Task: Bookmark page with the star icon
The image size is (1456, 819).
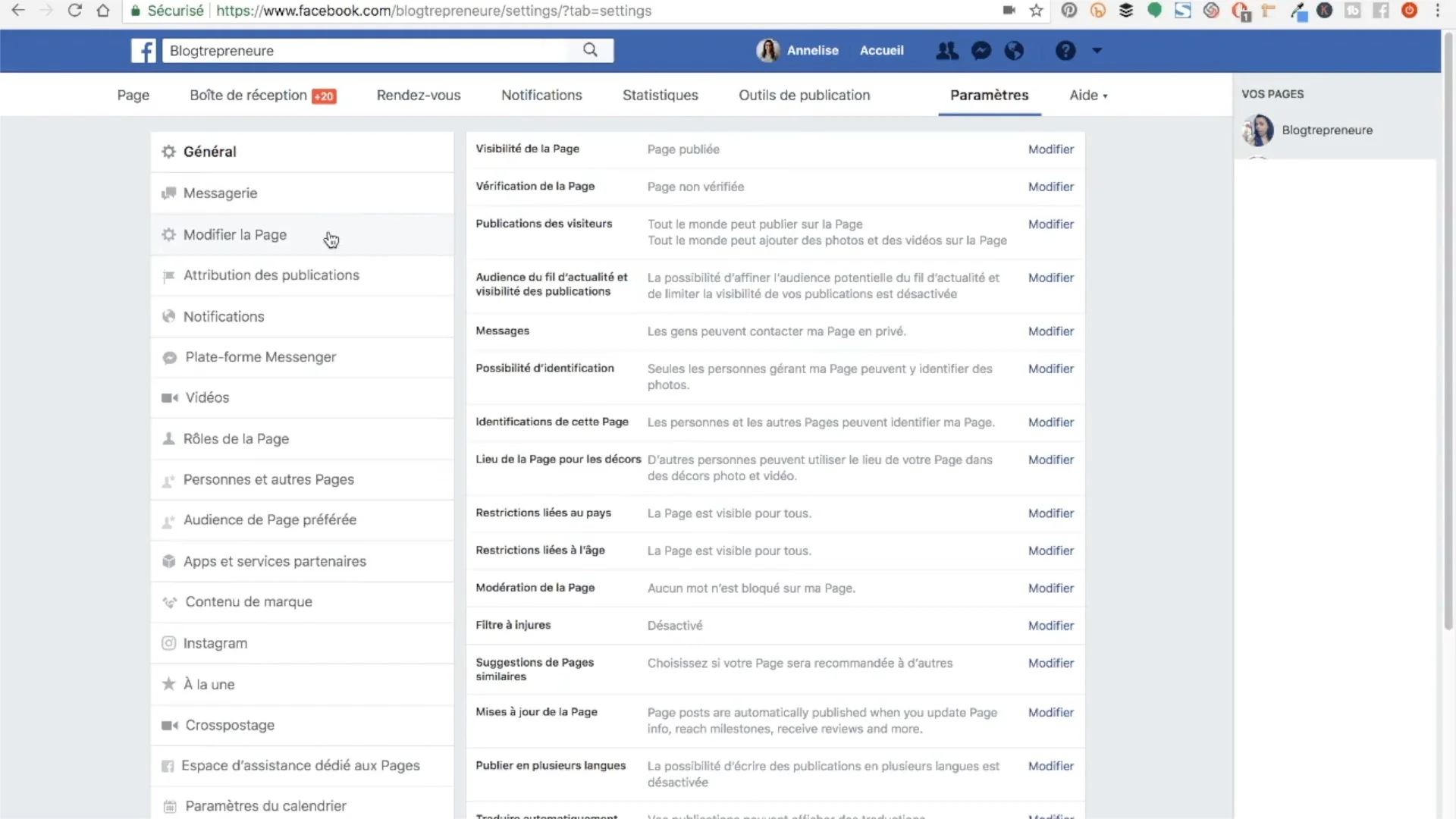Action: [x=1037, y=11]
